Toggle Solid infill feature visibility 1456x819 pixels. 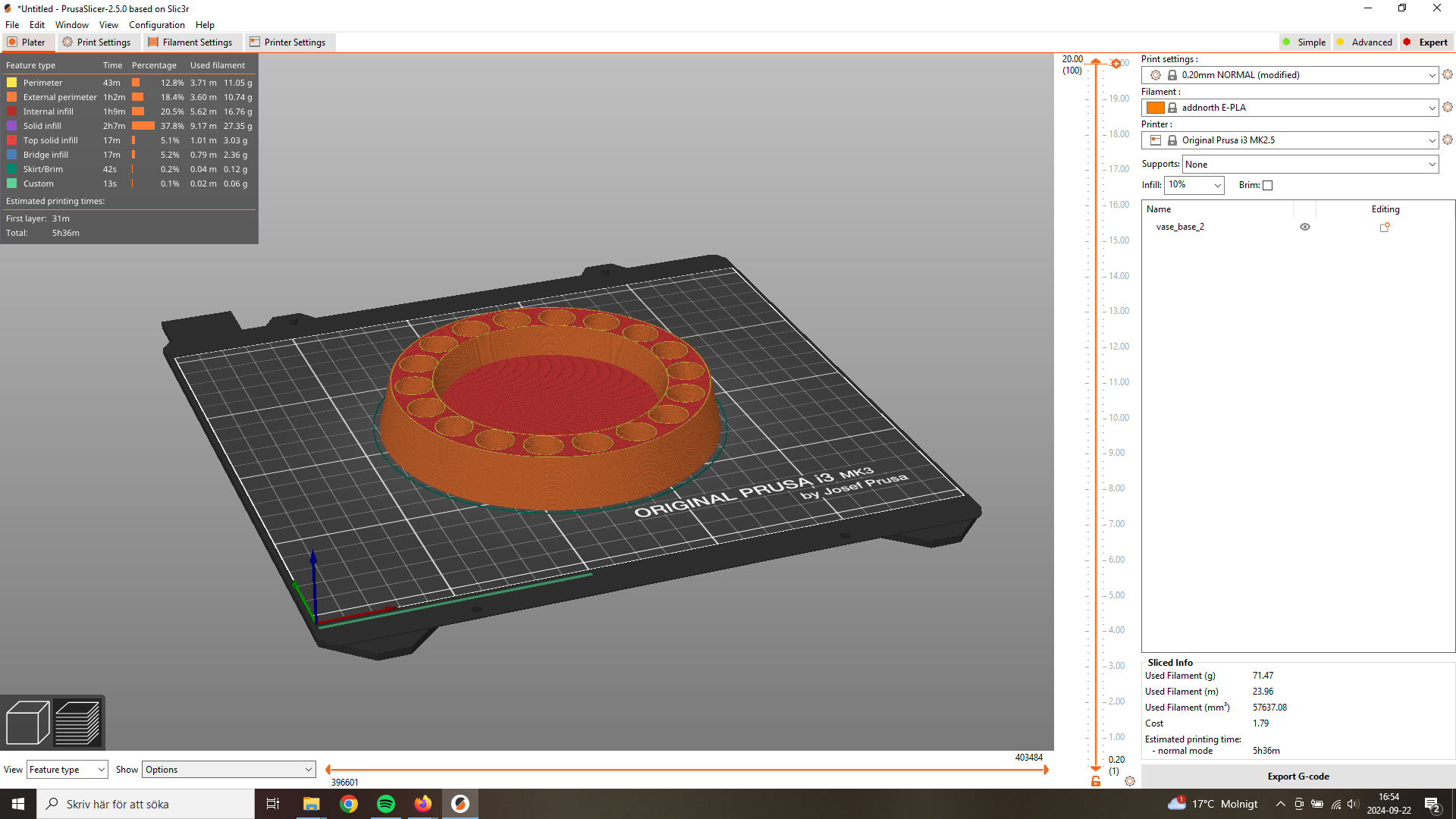[x=12, y=126]
